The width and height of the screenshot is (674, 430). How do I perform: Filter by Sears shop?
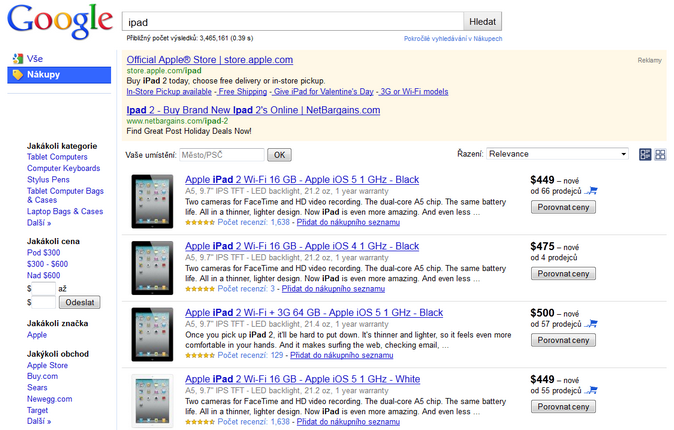click(x=37, y=387)
